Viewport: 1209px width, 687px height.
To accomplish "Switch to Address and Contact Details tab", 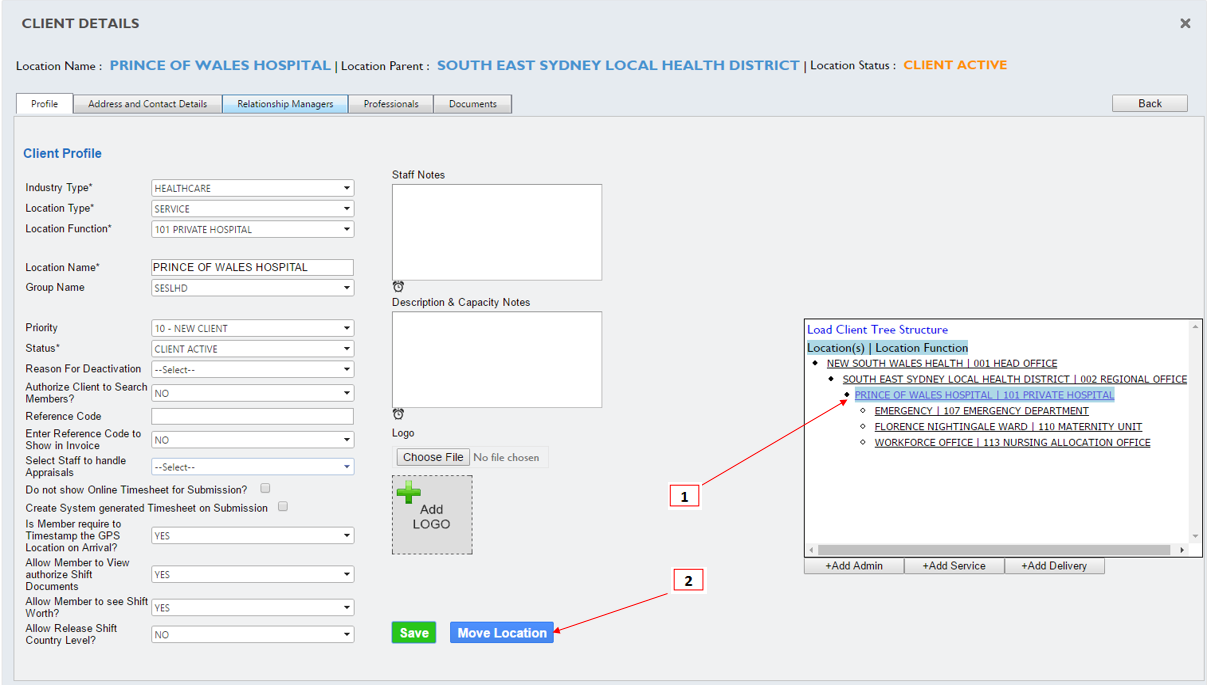I will pyautogui.click(x=147, y=104).
